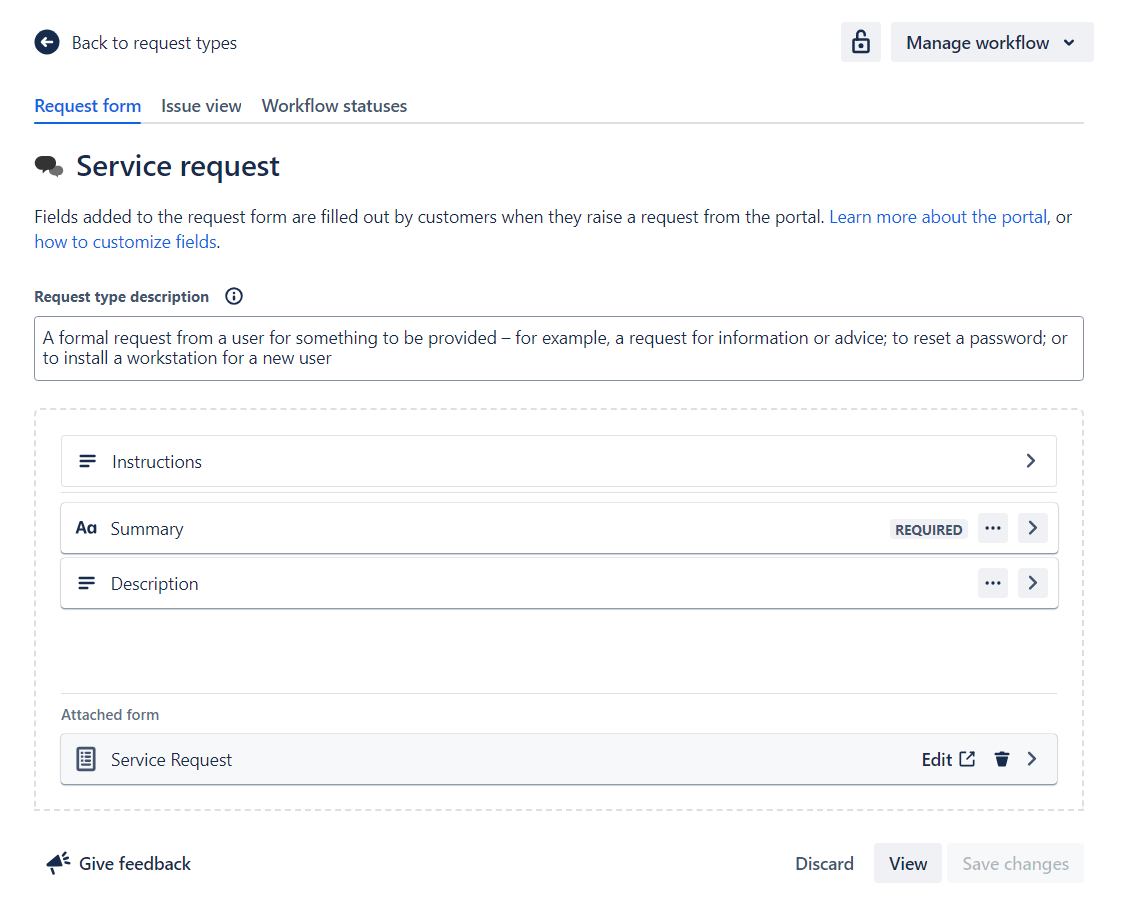Open more options menu for the Description field
This screenshot has height=904, width=1132.
(x=992, y=583)
